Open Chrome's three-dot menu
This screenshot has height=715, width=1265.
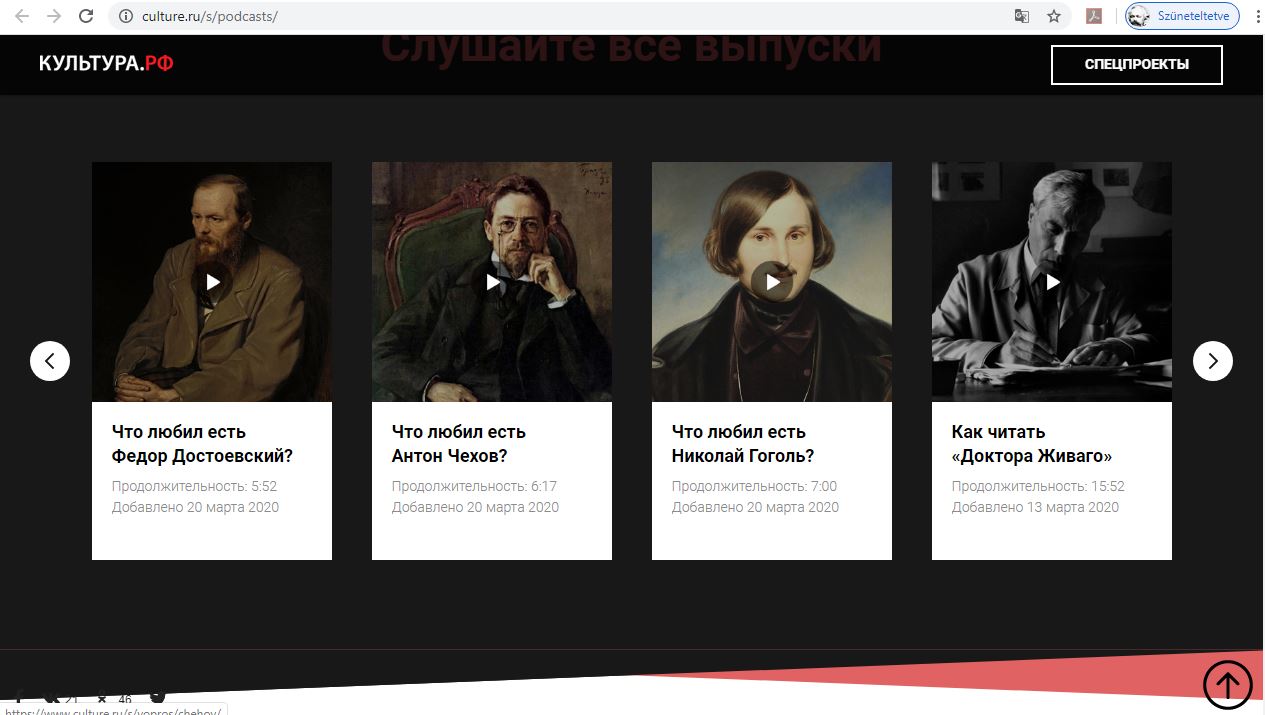[1258, 16]
